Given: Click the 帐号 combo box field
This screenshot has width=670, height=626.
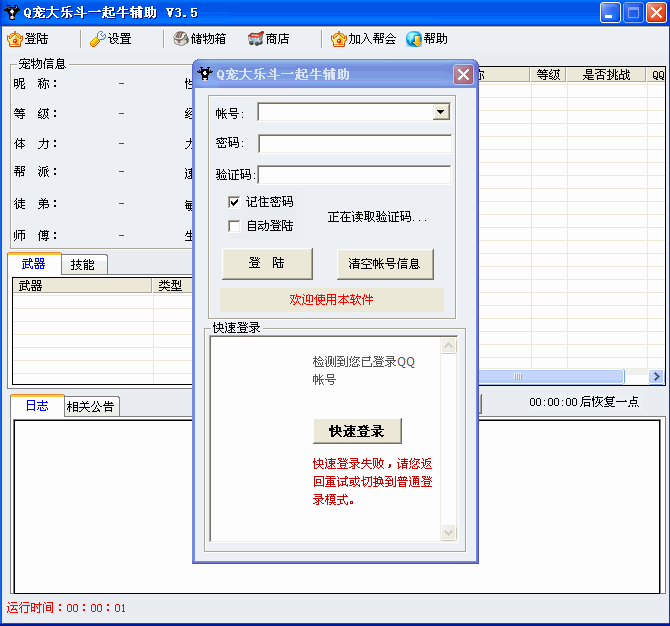Looking at the screenshot, I should tap(354, 112).
